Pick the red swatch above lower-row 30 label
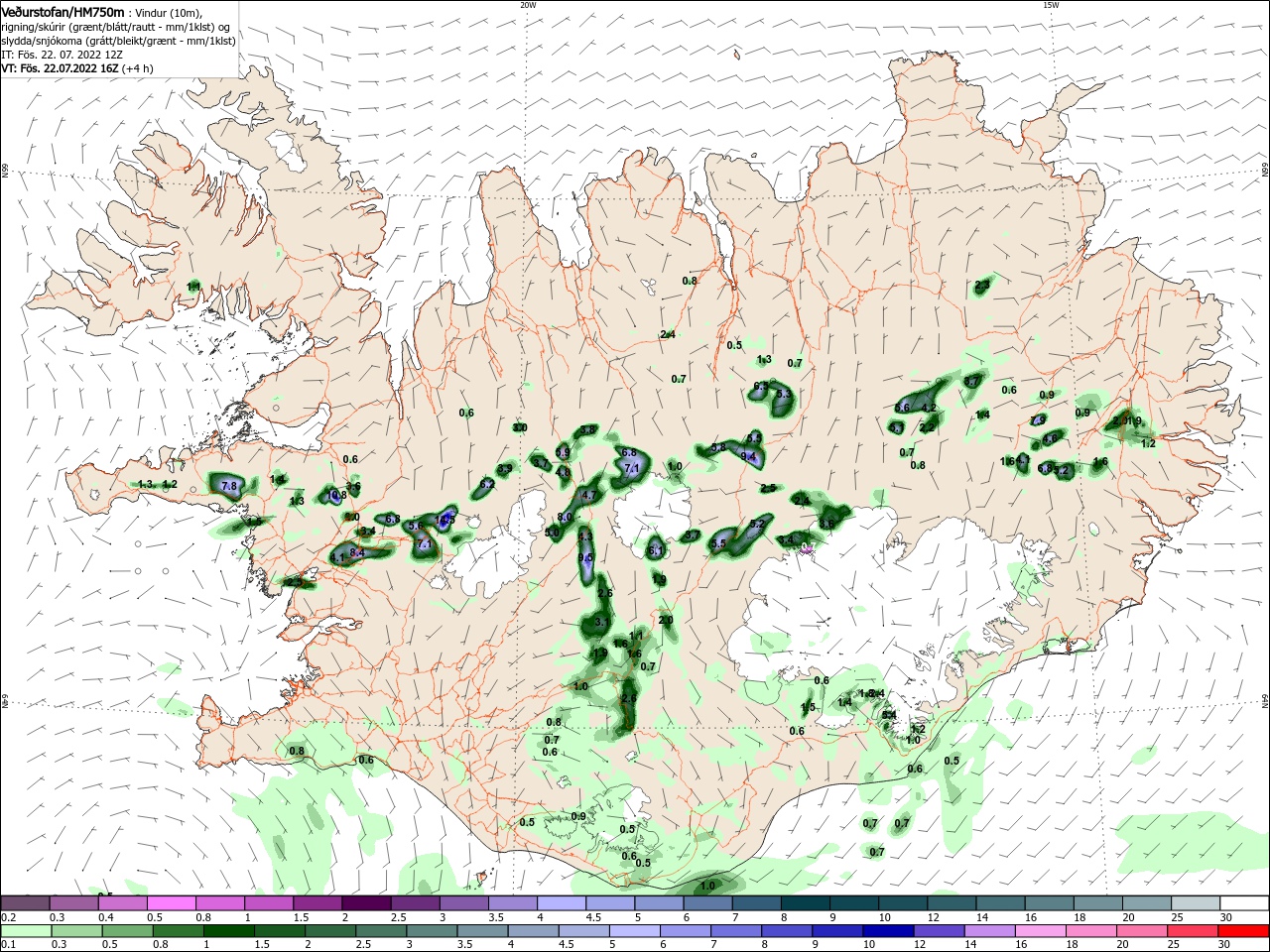Viewport: 1270px width, 952px height. coord(1243,931)
